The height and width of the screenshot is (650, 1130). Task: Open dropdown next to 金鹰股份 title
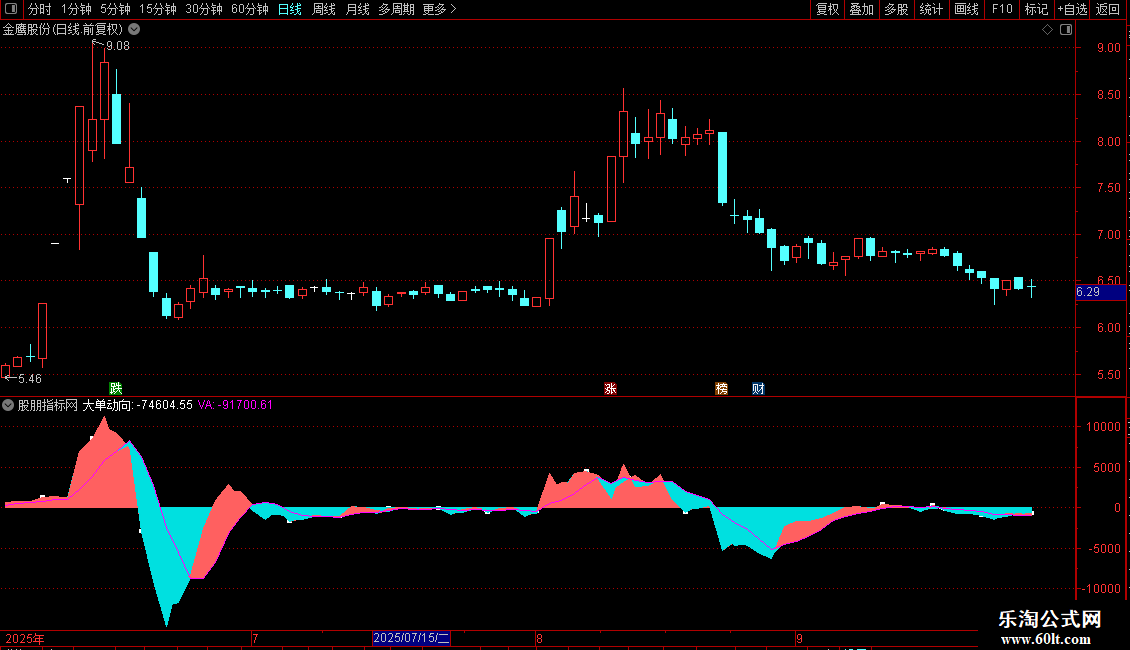[134, 30]
